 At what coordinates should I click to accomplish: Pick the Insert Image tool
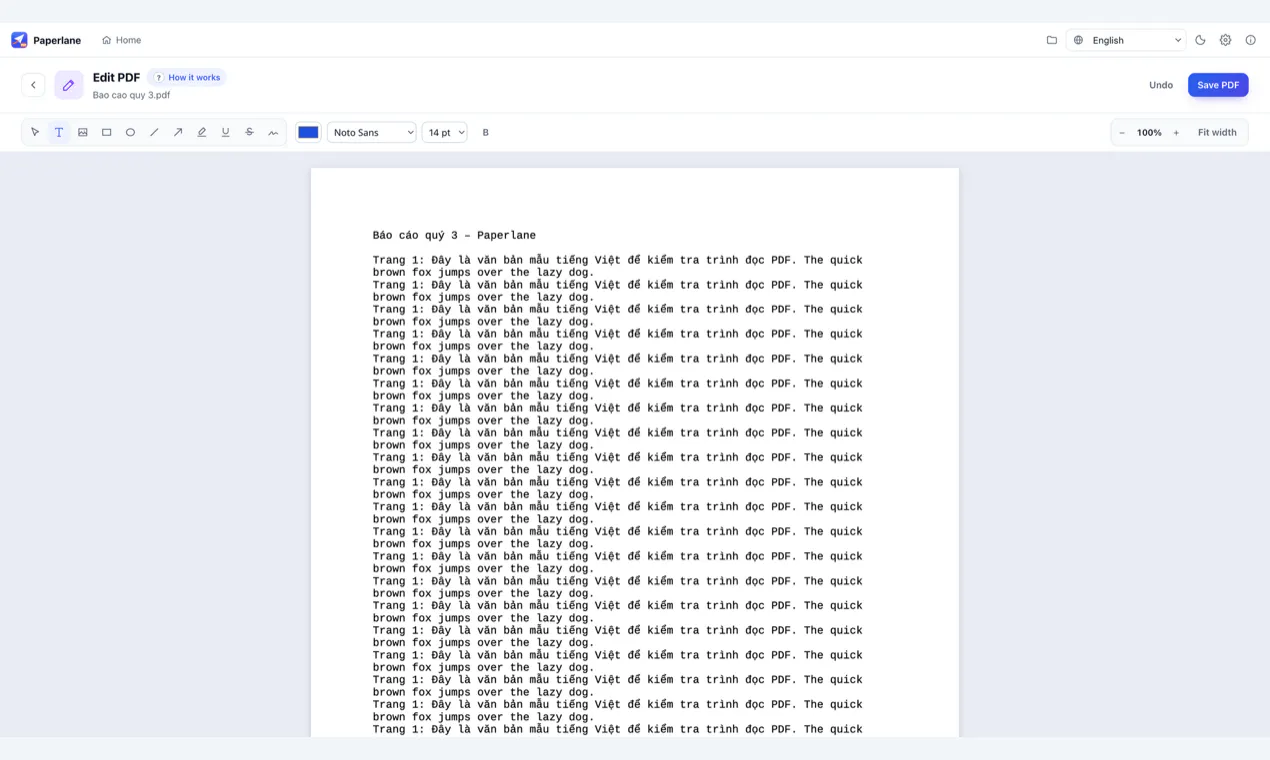pos(83,132)
